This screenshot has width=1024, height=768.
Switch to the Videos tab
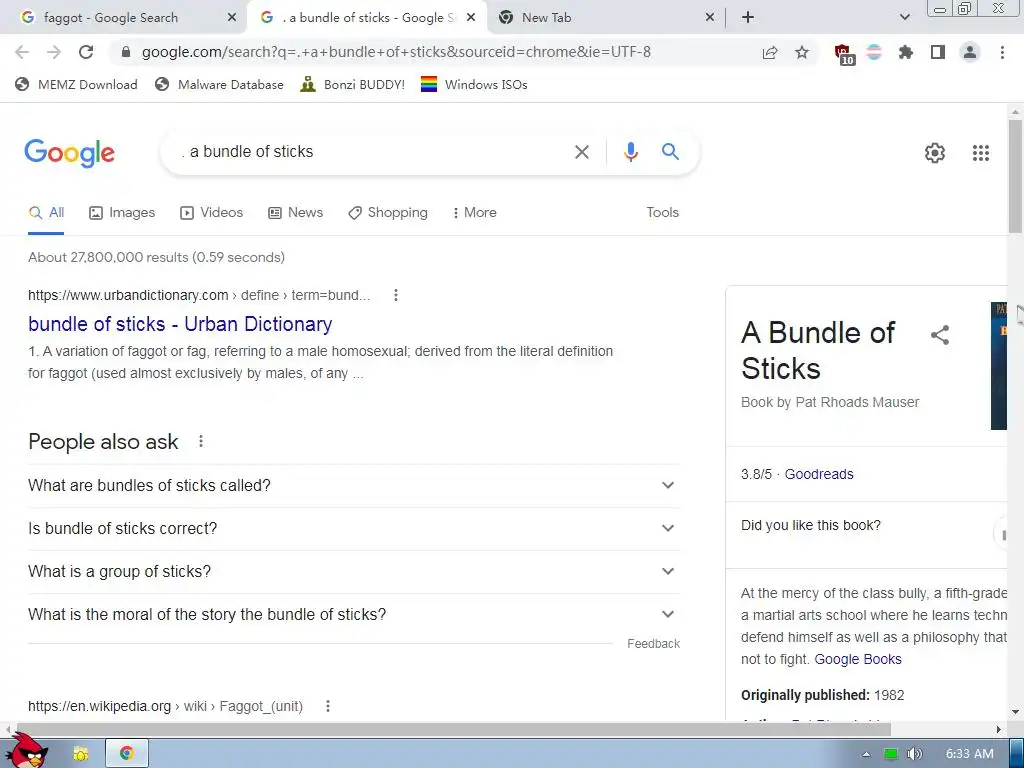pos(212,212)
